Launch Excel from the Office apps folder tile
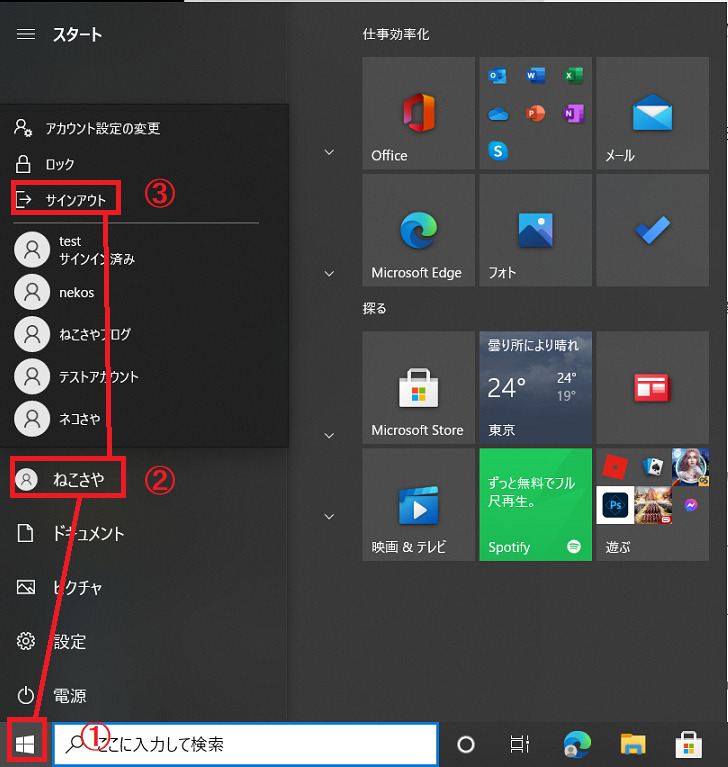This screenshot has height=767, width=728. click(x=573, y=76)
